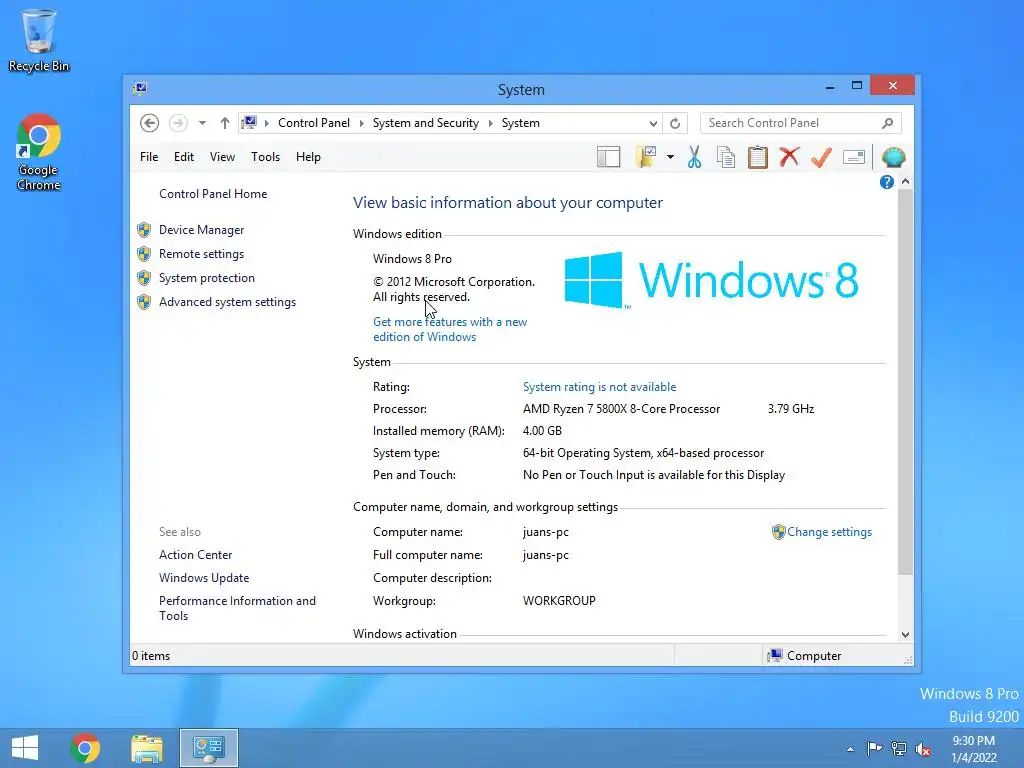
Task: Open Remote settings link
Action: tap(201, 254)
